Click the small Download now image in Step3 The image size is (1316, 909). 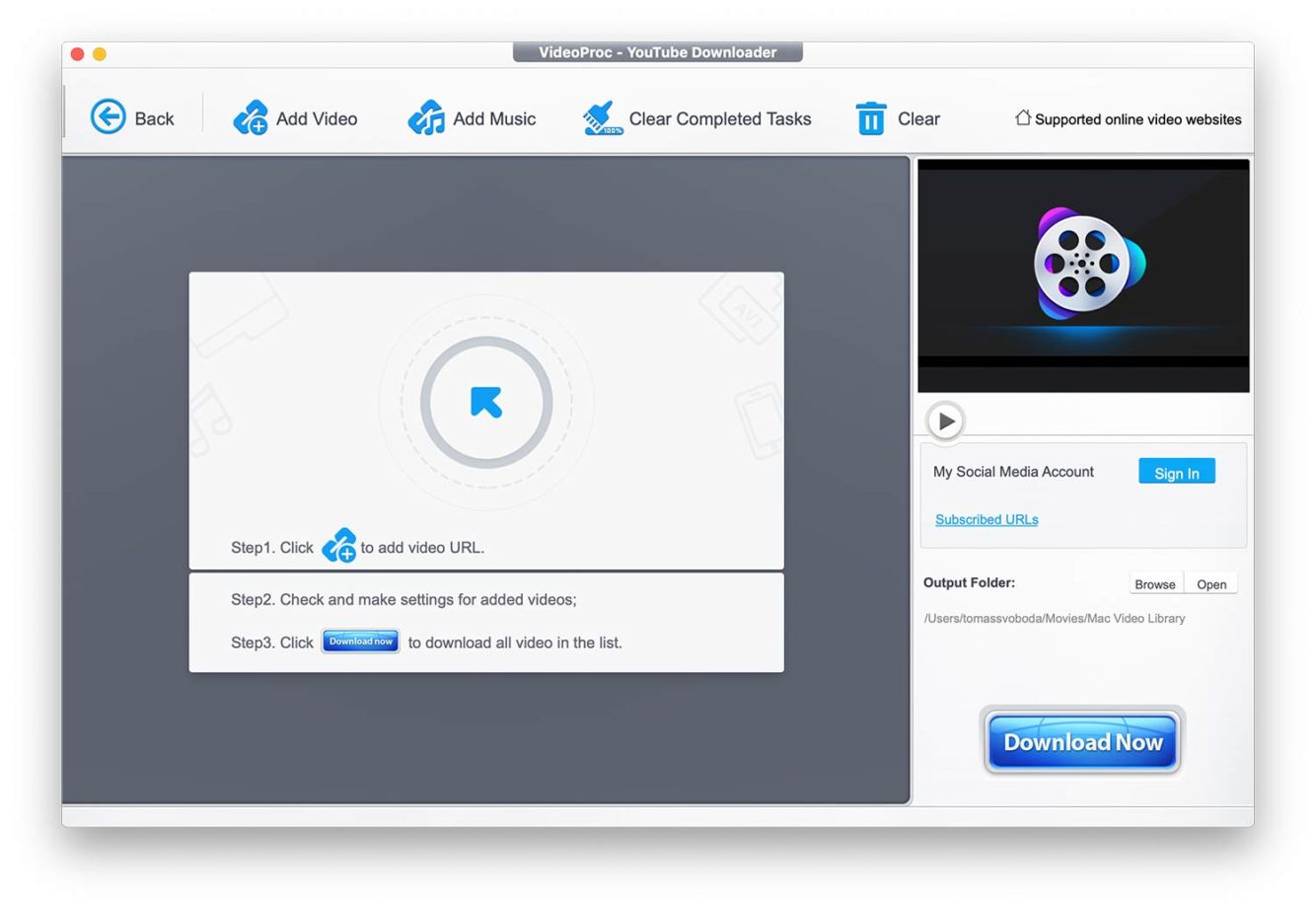tap(360, 642)
